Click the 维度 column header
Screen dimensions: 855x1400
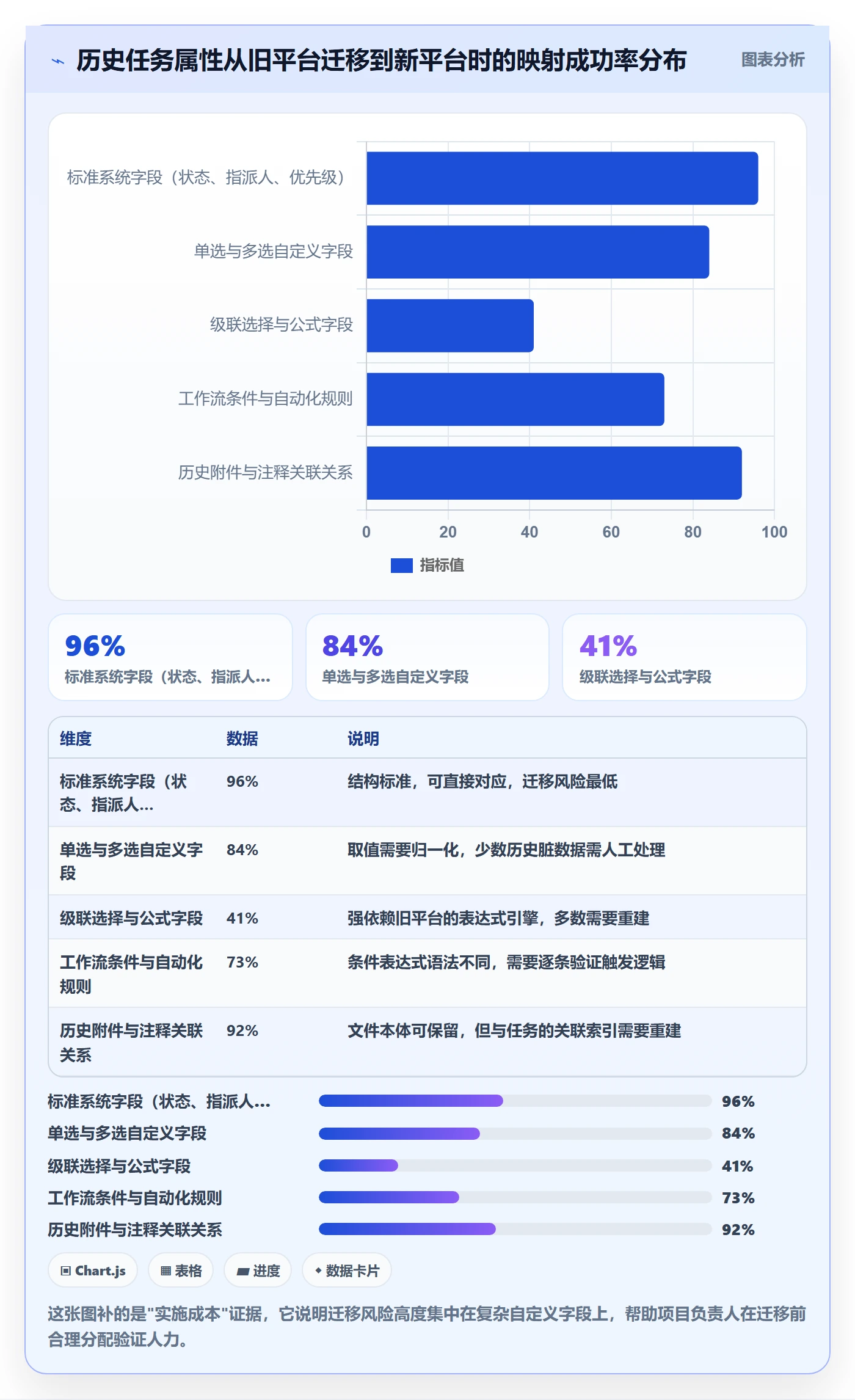pyautogui.click(x=76, y=738)
